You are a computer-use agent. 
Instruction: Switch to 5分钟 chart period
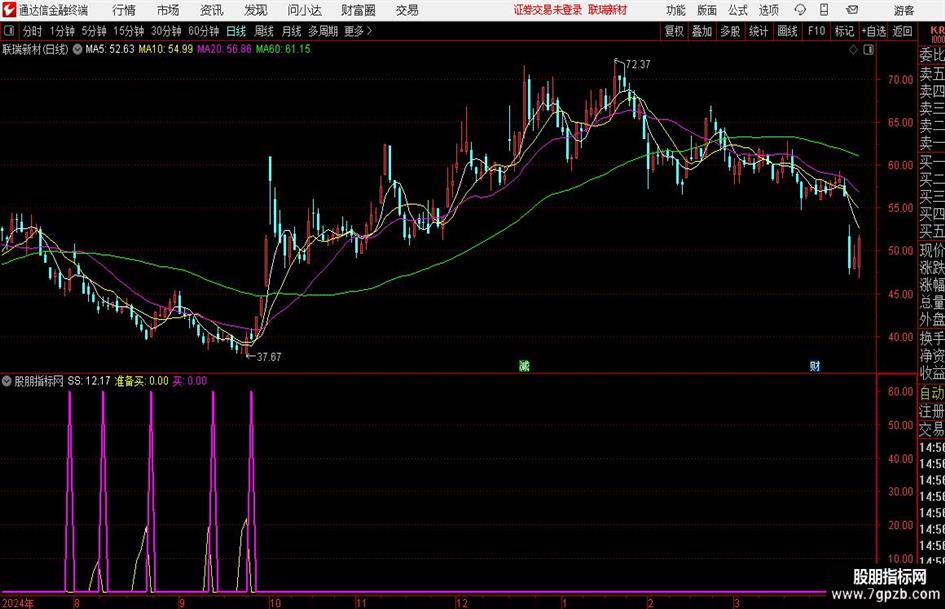[x=94, y=31]
